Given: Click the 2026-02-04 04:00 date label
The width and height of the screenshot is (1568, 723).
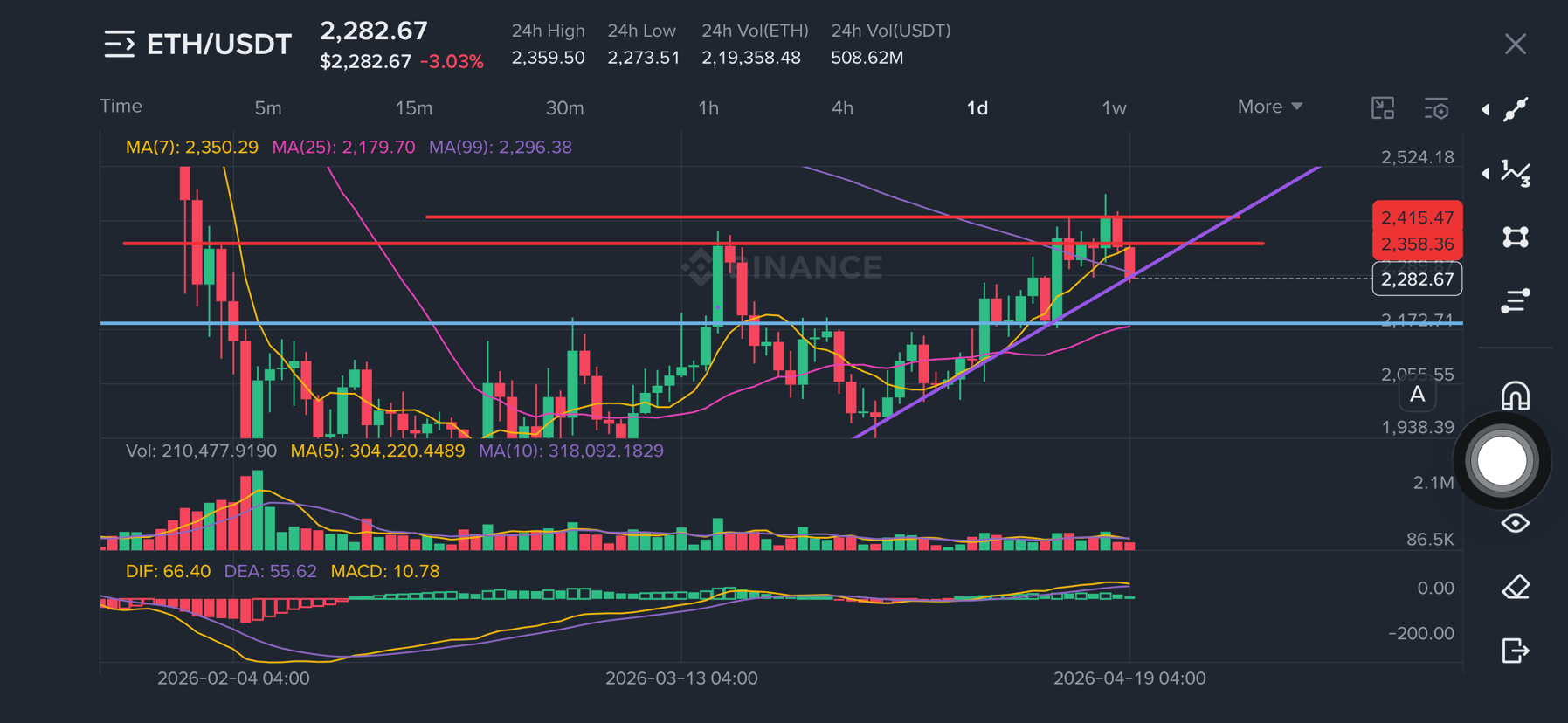Looking at the screenshot, I should tap(233, 678).
